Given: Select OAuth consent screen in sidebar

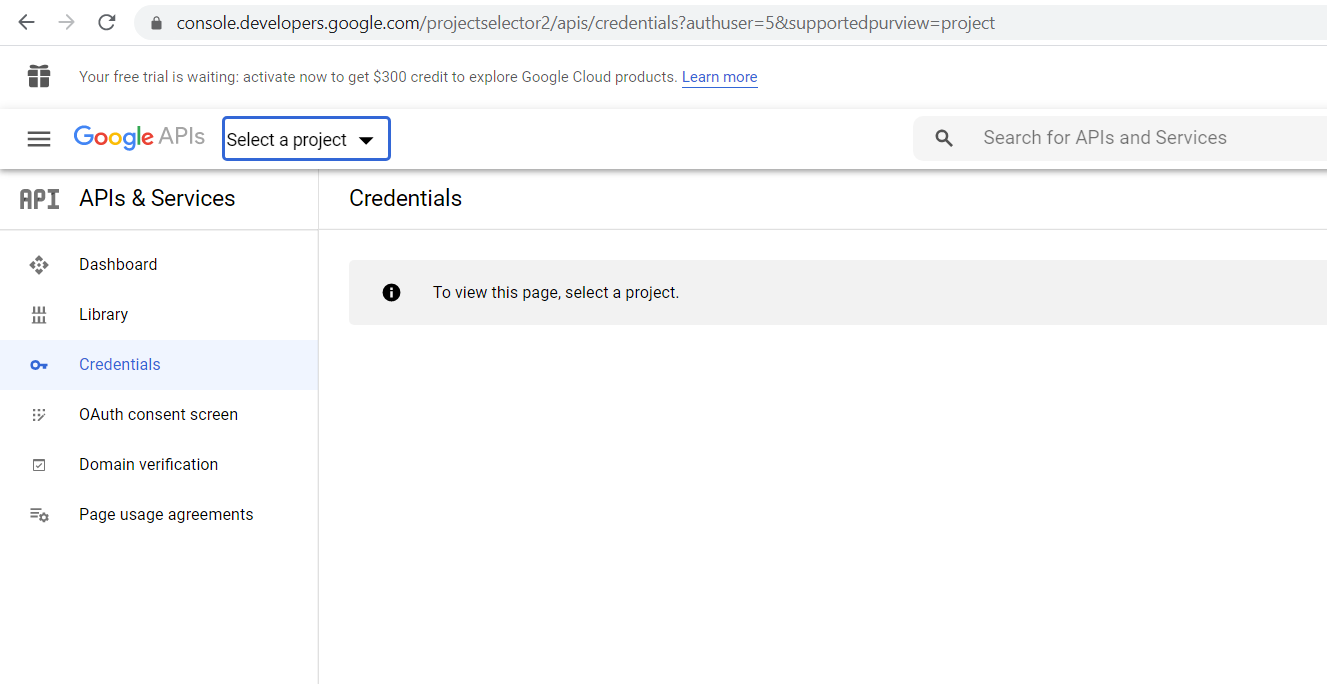Looking at the screenshot, I should (158, 415).
